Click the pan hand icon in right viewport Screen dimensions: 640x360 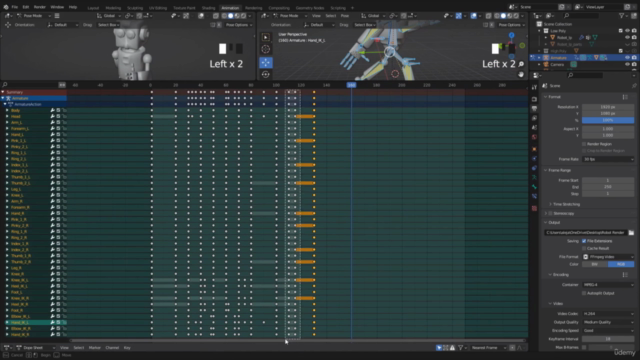pos(521,74)
